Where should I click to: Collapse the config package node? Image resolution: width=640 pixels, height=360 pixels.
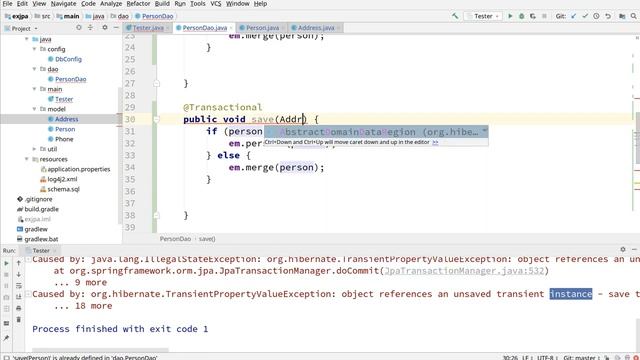35,49
